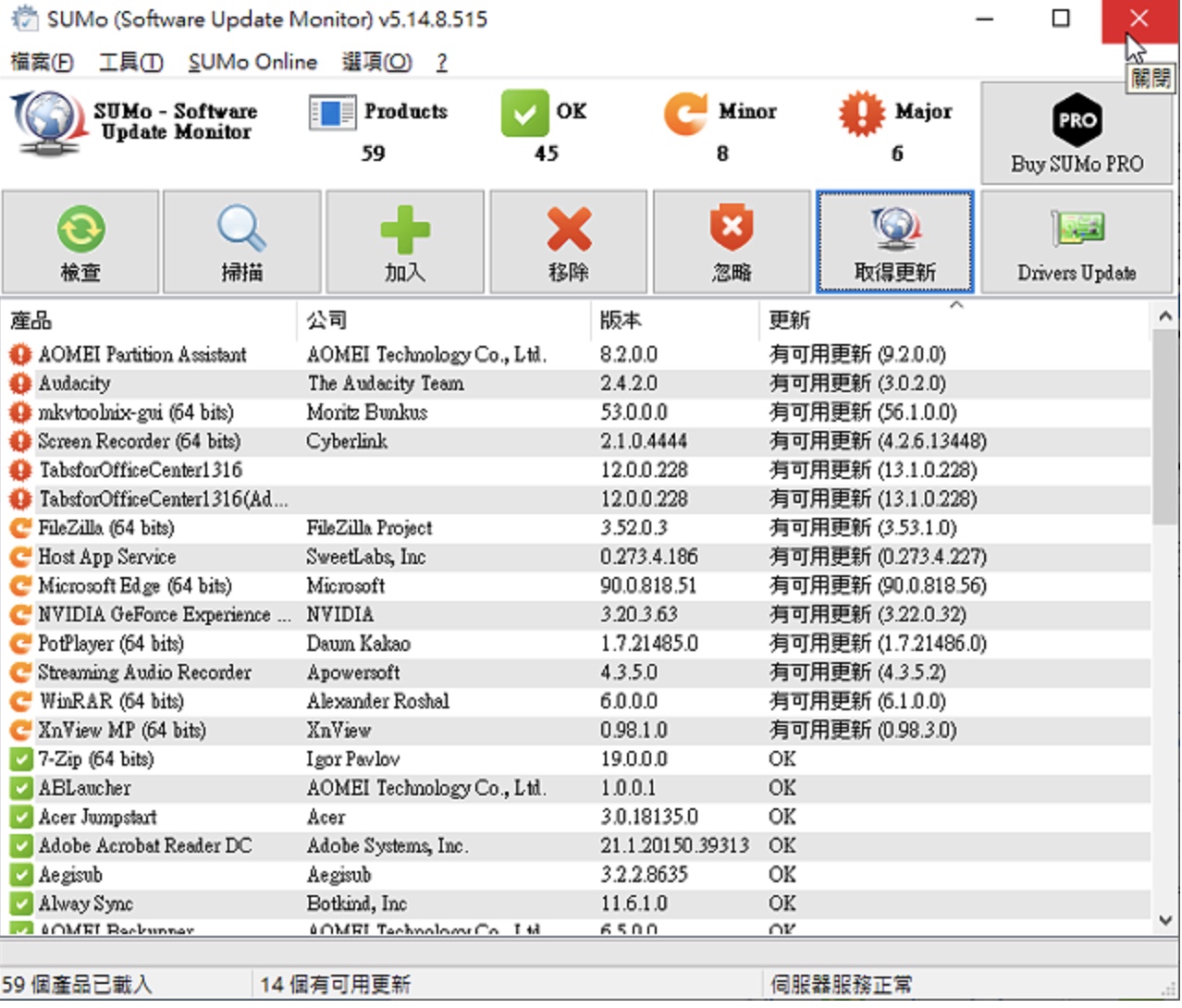This screenshot has height=1008, width=1182.
Task: Click the 檢查 (Check) refresh icon
Action: tap(80, 228)
